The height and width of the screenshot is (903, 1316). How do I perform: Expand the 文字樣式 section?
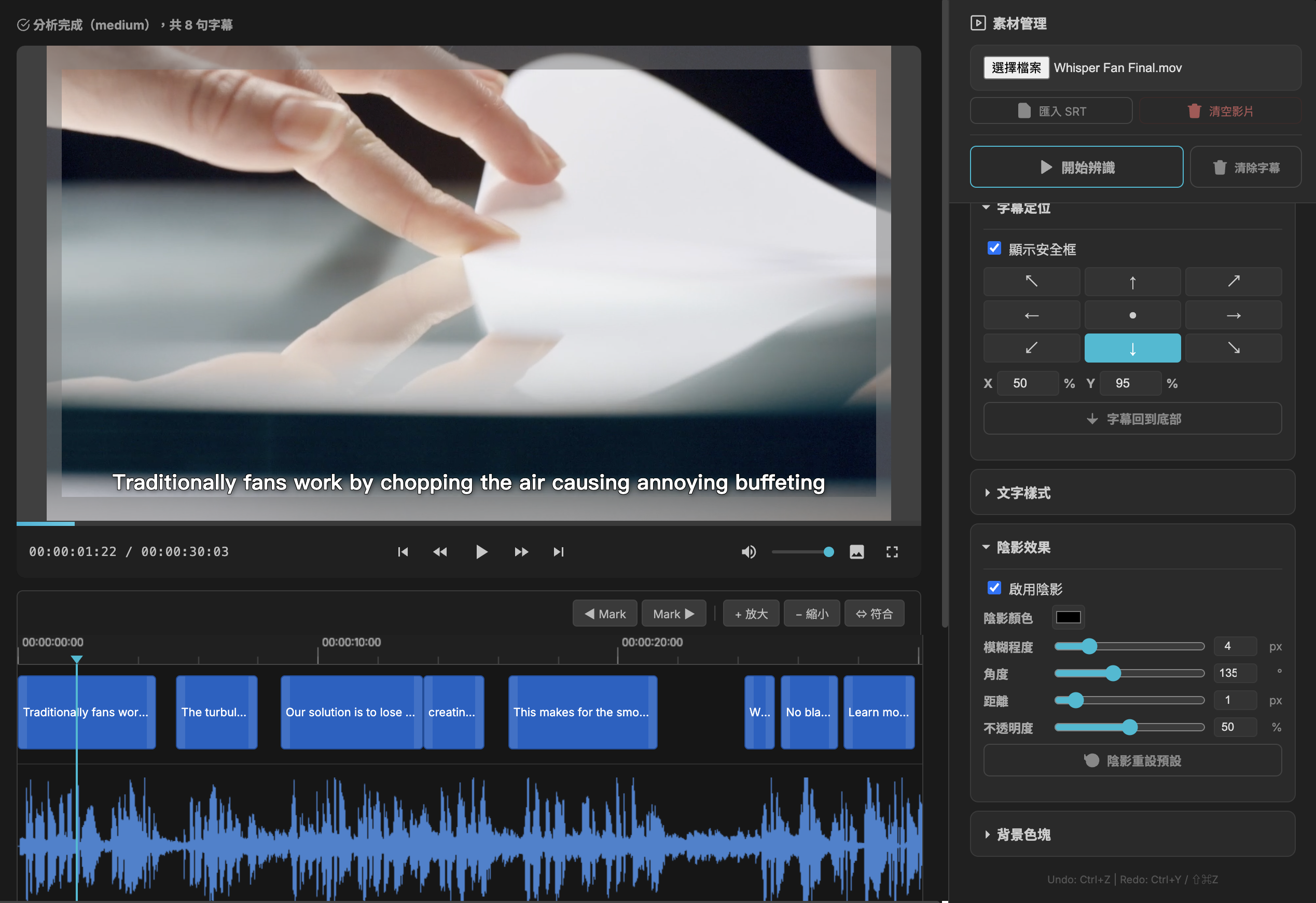tap(1023, 493)
